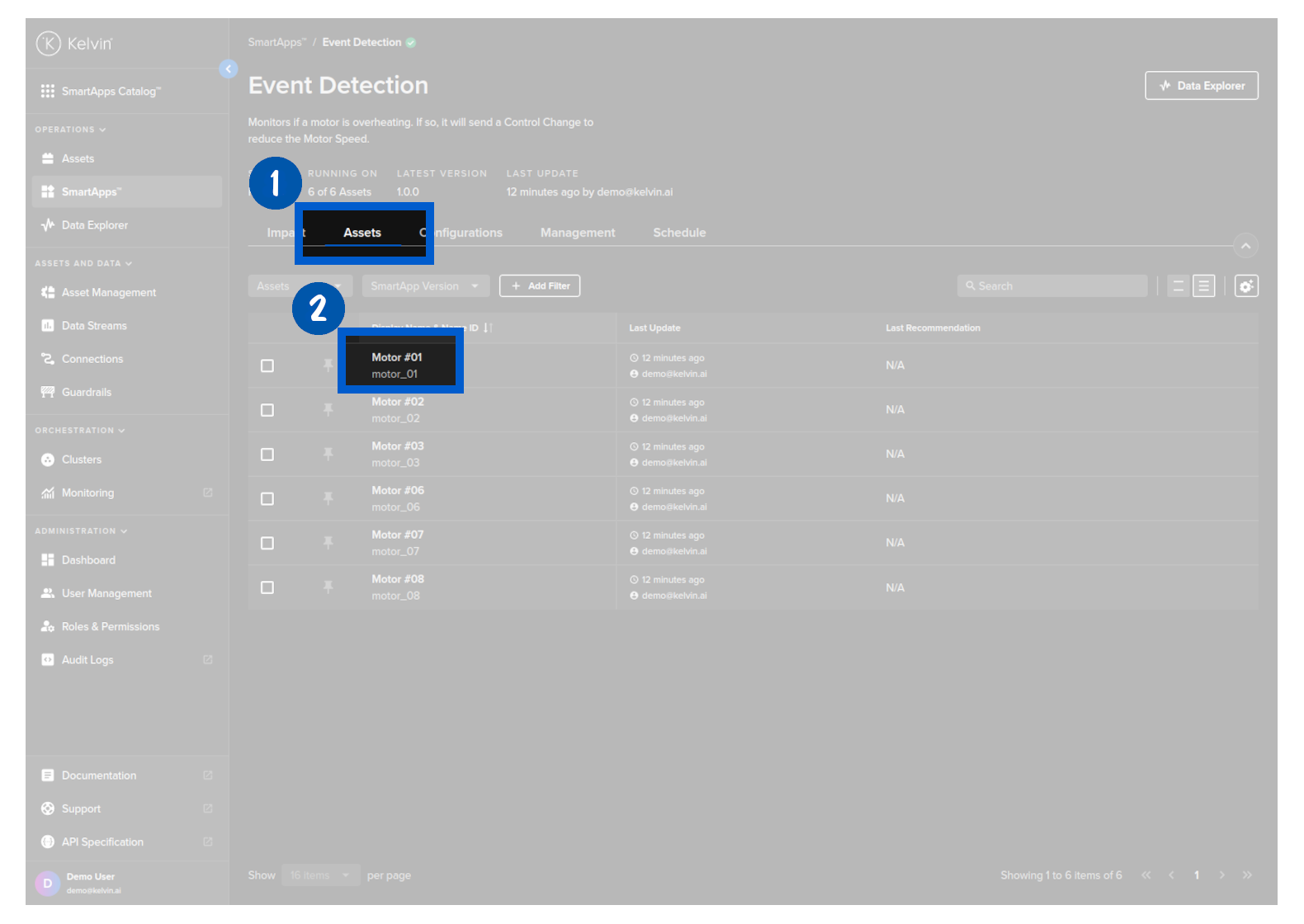Switch to the Management tab
The width and height of the screenshot is (1304, 924).
pyautogui.click(x=578, y=233)
